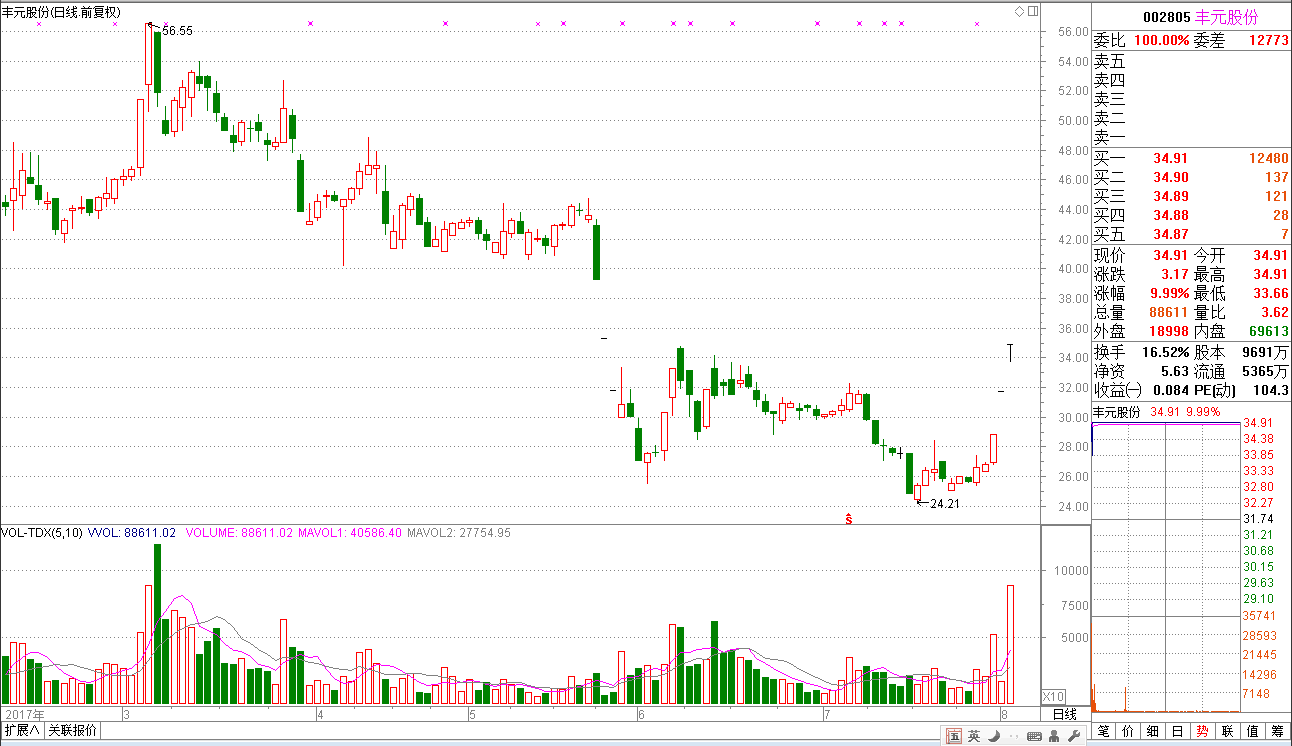The height and width of the screenshot is (746, 1292).
Task: Switch to the 筹 tab
Action: coord(1276,731)
